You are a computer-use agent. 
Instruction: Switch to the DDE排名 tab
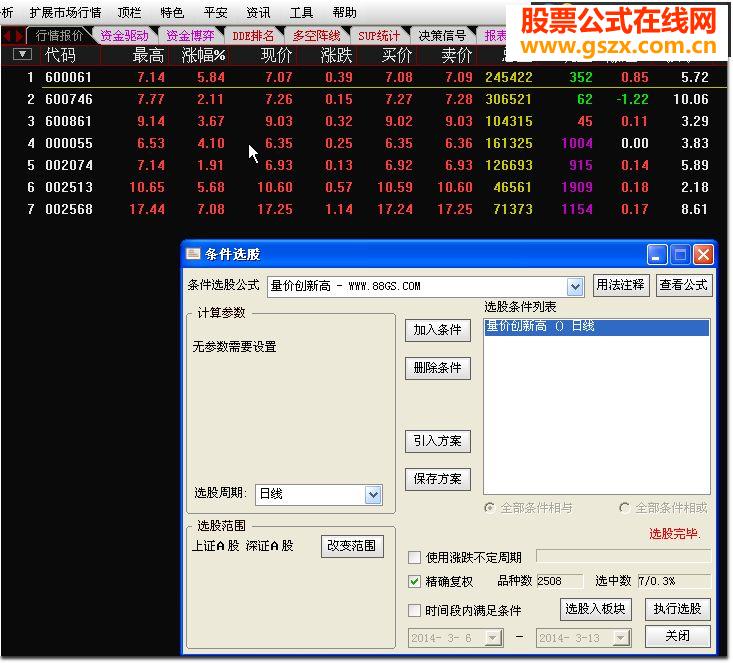tap(253, 36)
